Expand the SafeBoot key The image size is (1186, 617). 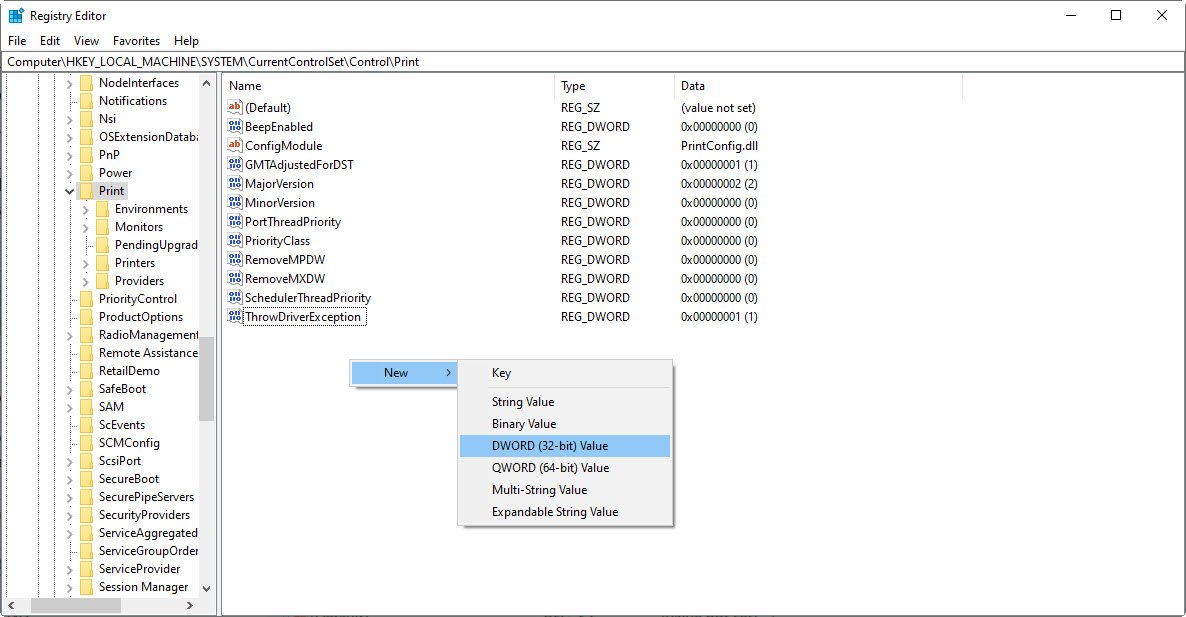tap(70, 389)
